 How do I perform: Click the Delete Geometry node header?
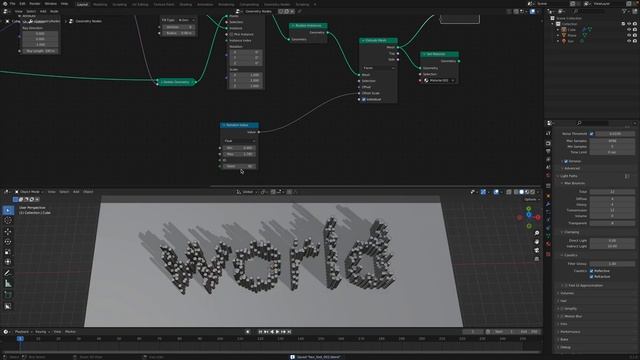pyautogui.click(x=176, y=82)
